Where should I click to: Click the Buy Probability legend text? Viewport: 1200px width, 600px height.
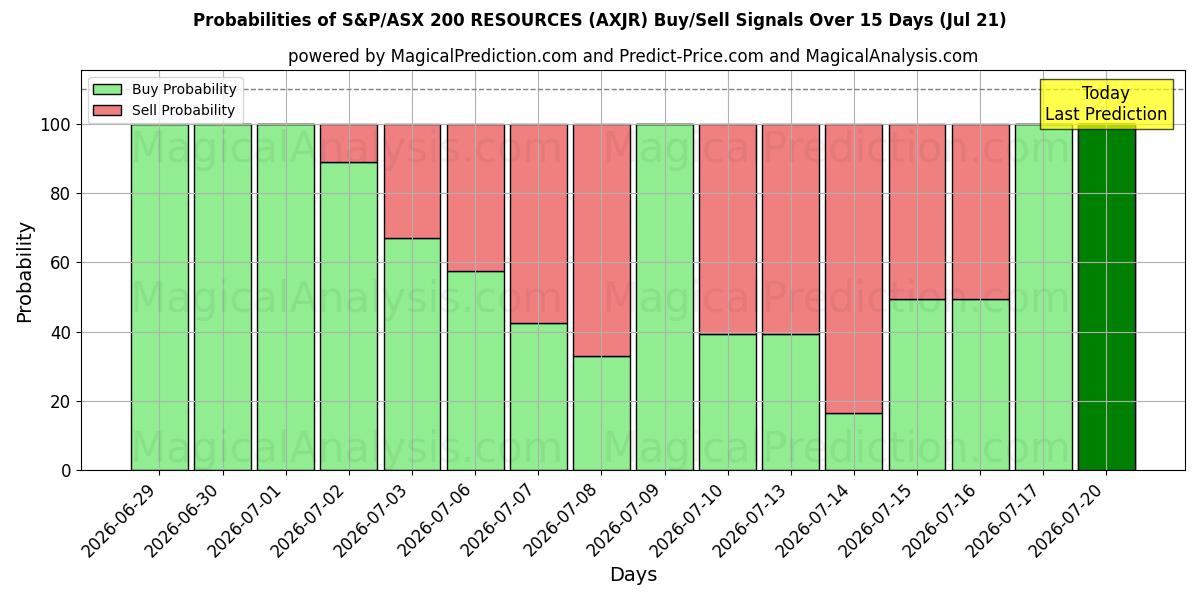point(184,89)
